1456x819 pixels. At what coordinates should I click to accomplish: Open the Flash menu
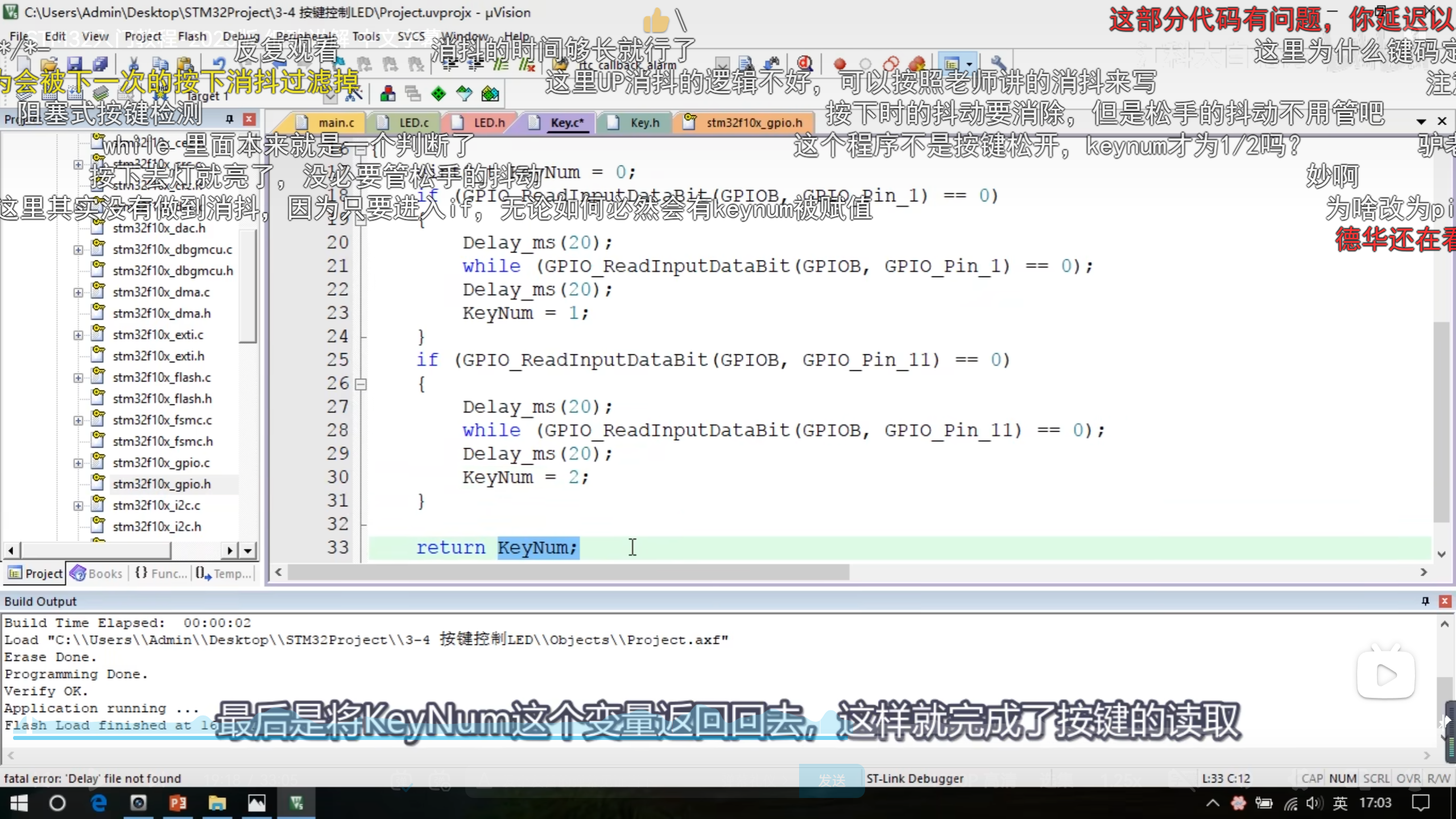[x=192, y=36]
